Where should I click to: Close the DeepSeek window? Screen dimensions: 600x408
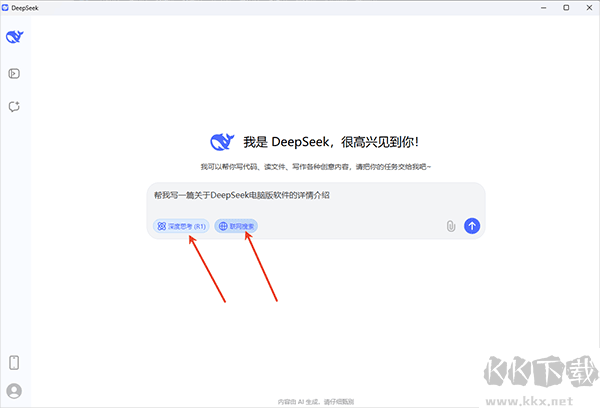[x=589, y=8]
